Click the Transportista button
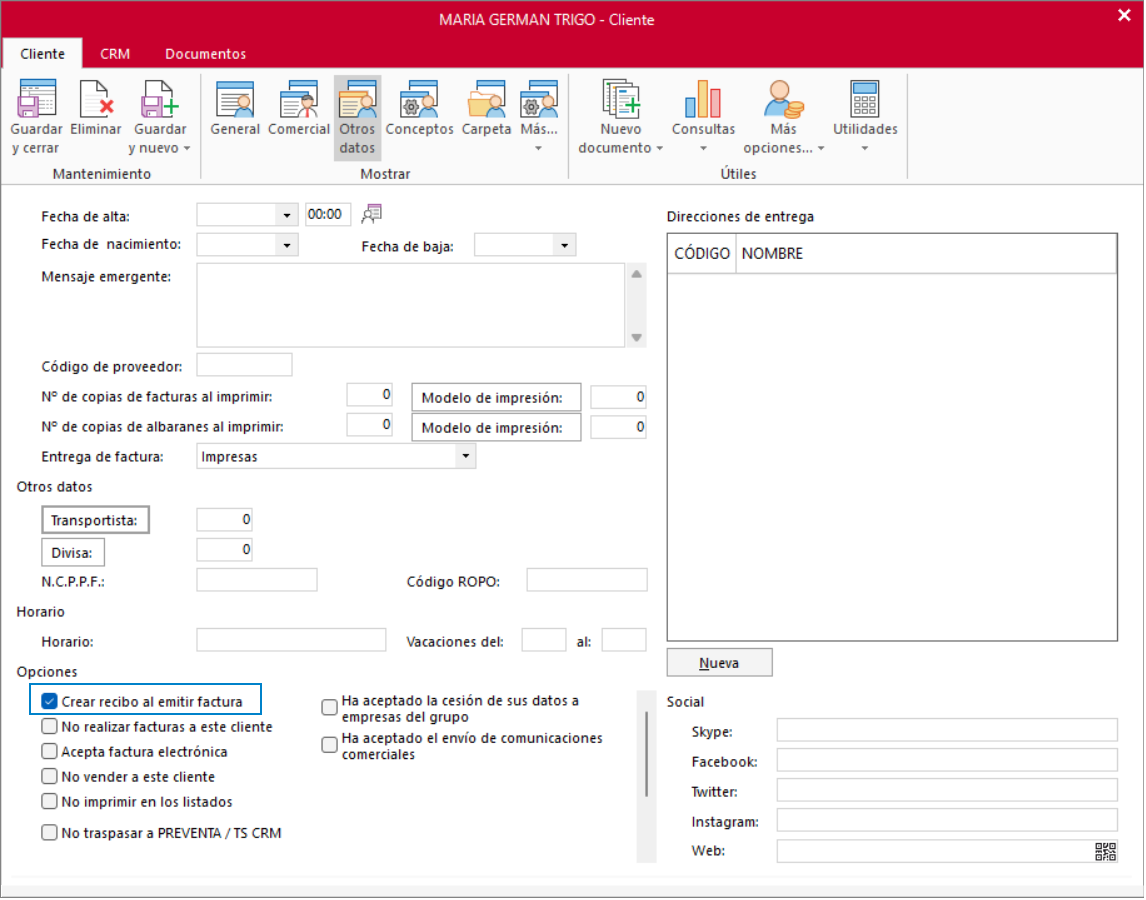The height and width of the screenshot is (900, 1146). tap(95, 520)
